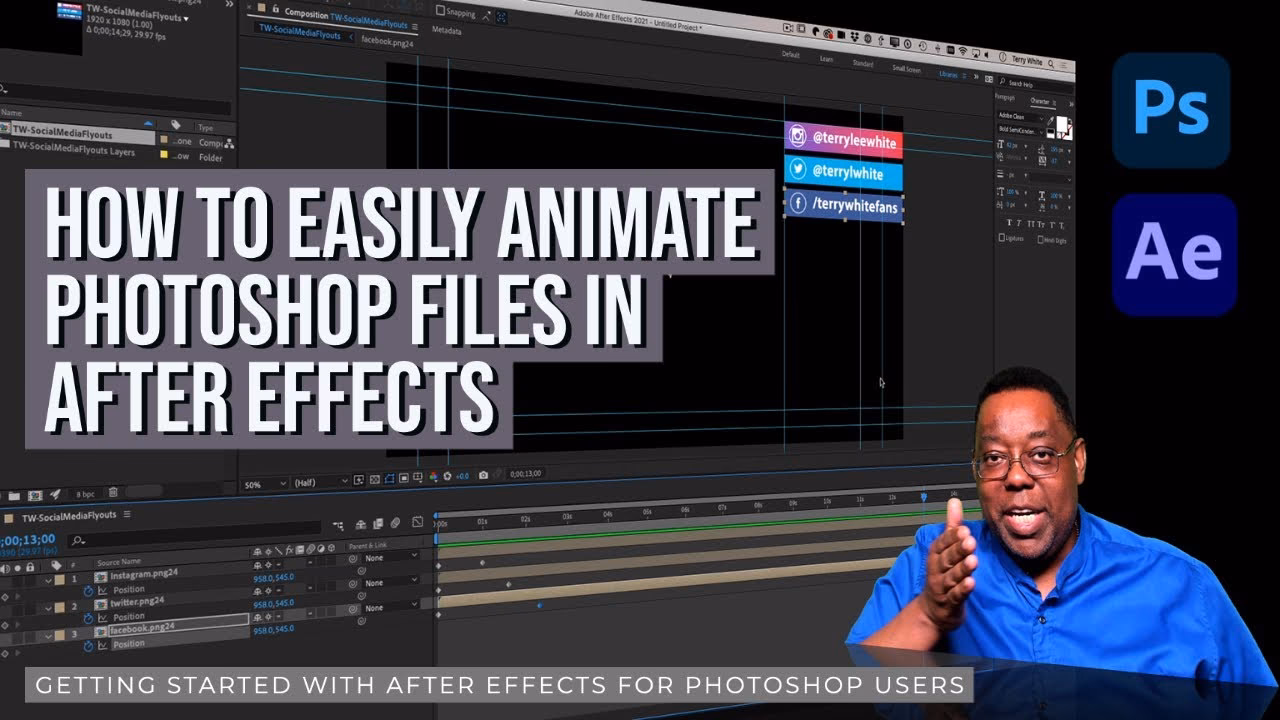The width and height of the screenshot is (1280, 720).
Task: Click the Small Screen workspace button
Action: [x=907, y=68]
